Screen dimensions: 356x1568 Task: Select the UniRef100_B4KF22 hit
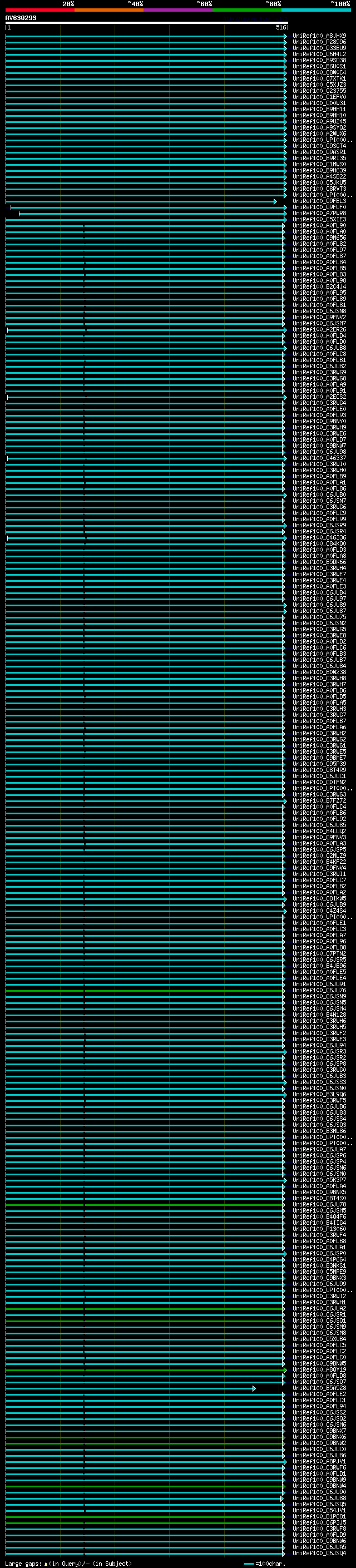tap(319, 862)
